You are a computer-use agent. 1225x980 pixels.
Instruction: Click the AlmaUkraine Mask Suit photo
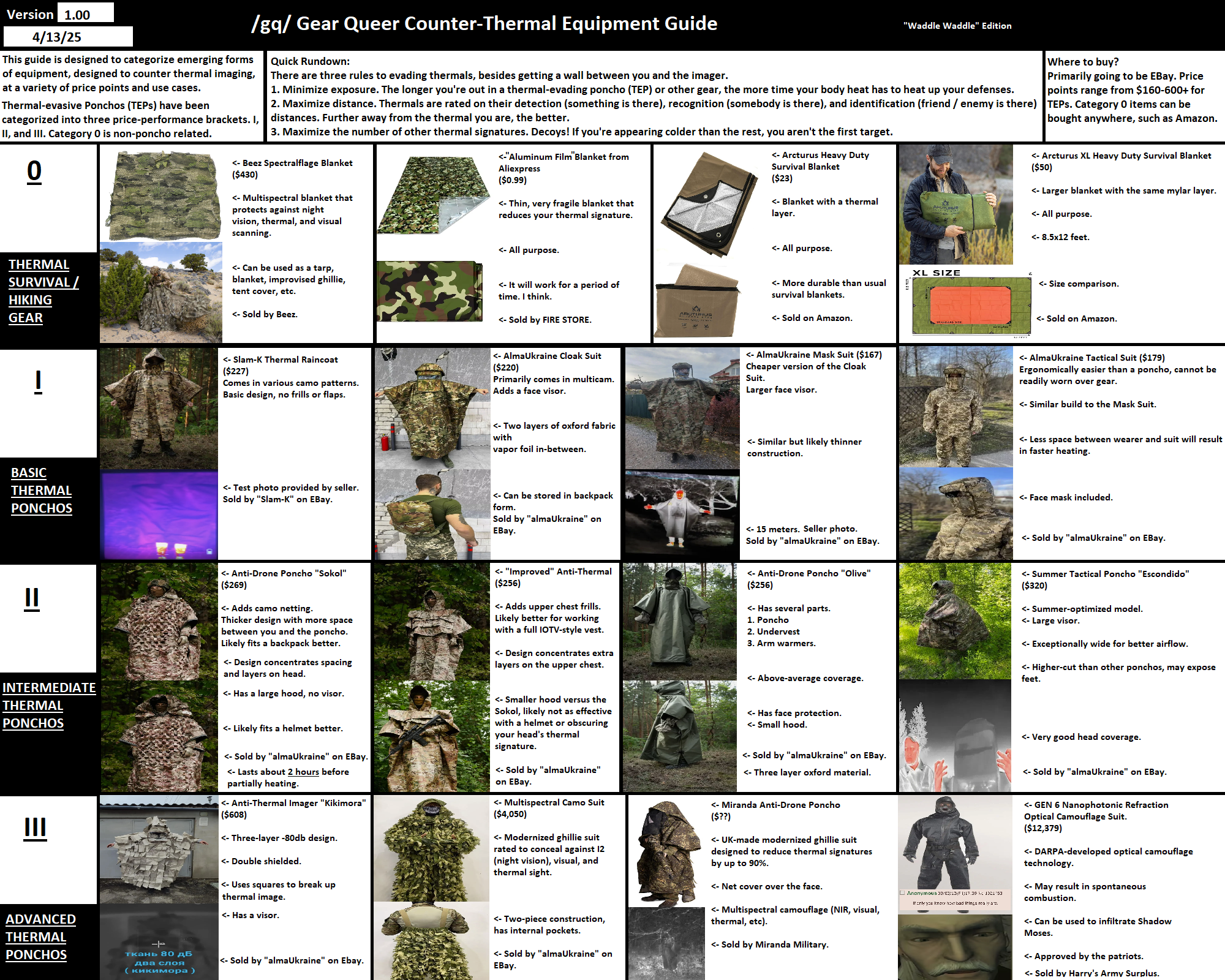tap(682, 408)
